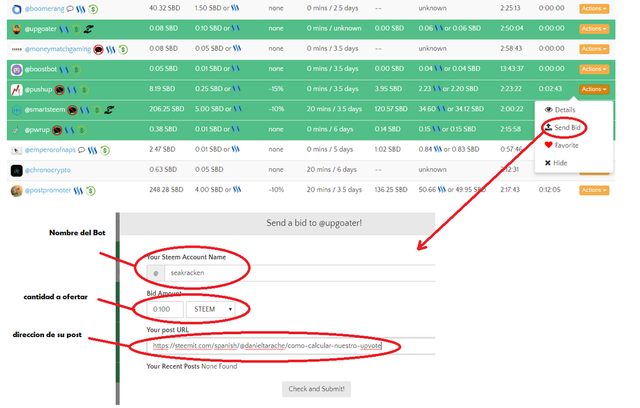Click the 1.02 SBD value in the @emperorofnaps row
The width and height of the screenshot is (640, 408).
[388, 149]
